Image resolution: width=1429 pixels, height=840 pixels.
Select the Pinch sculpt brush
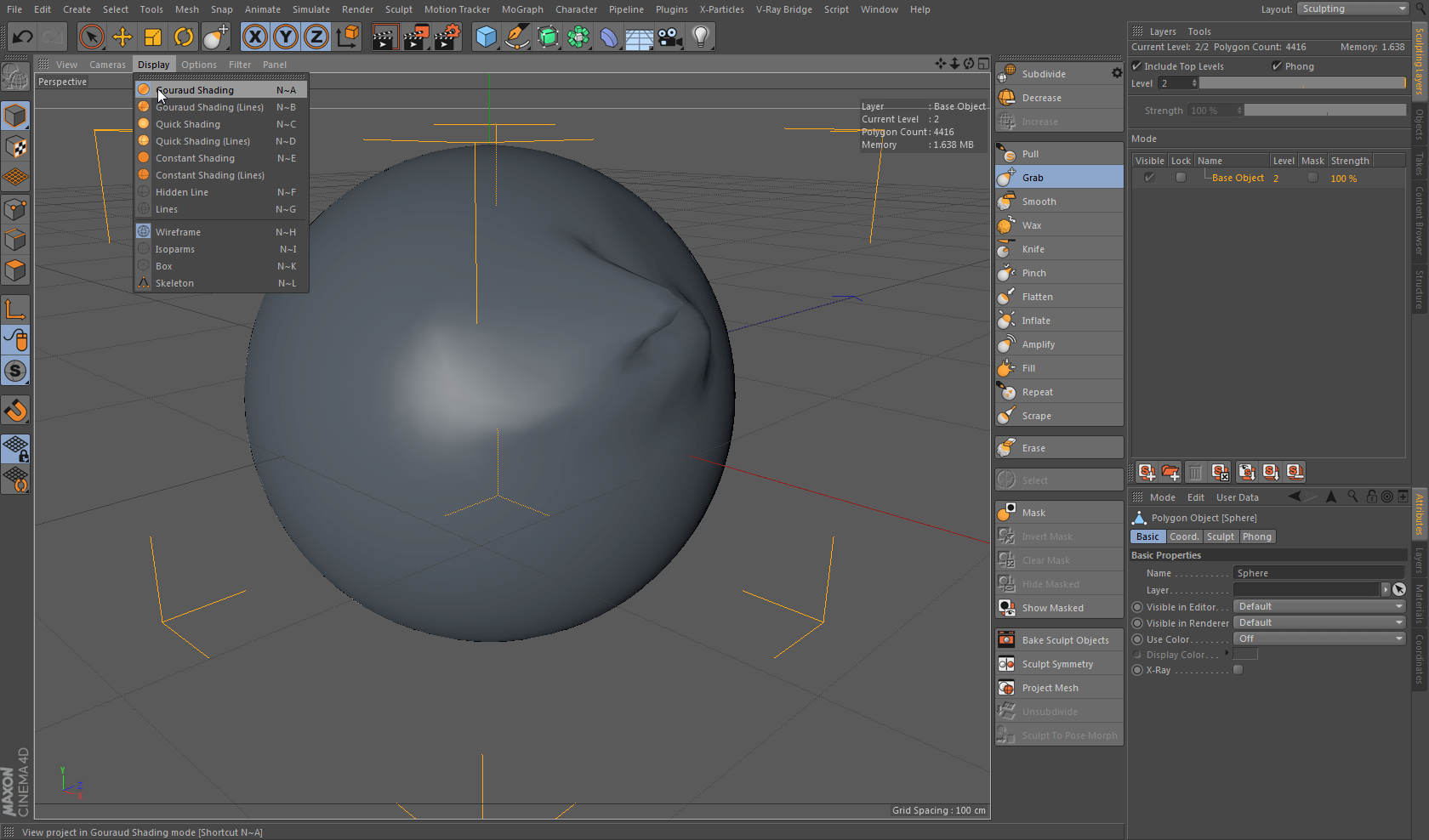click(1059, 273)
